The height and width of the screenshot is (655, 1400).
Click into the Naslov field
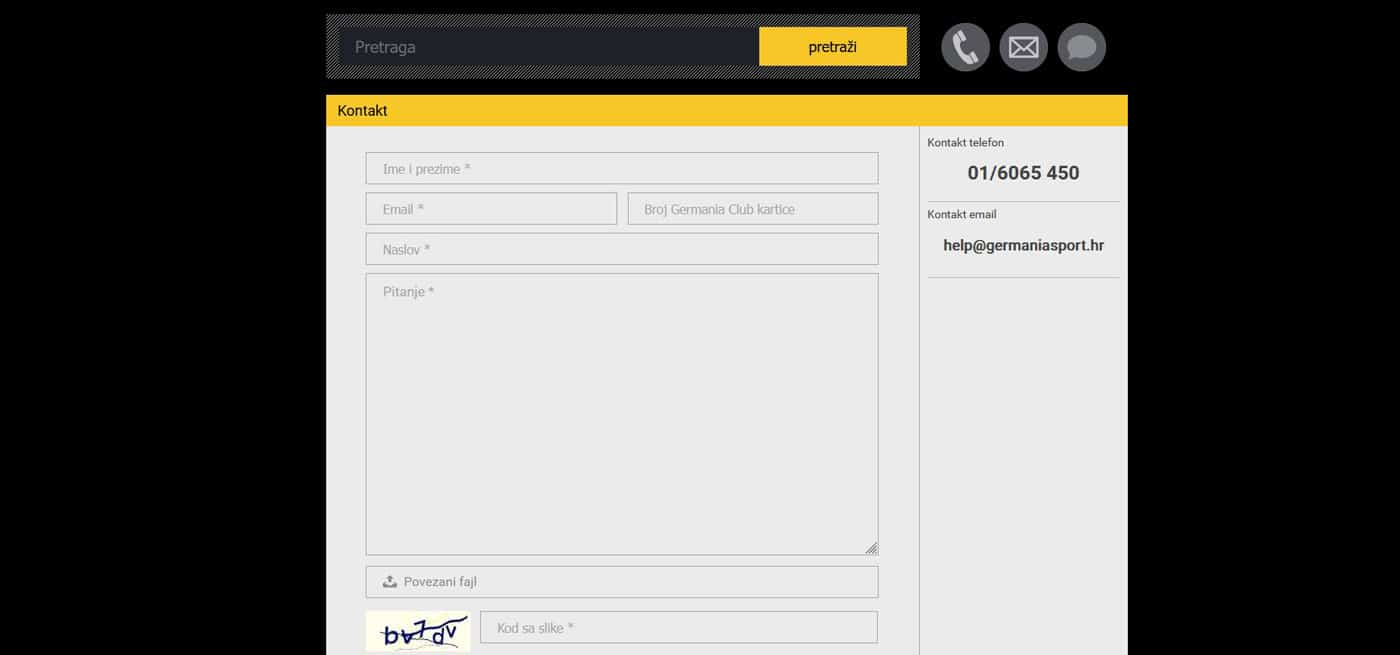coord(621,250)
